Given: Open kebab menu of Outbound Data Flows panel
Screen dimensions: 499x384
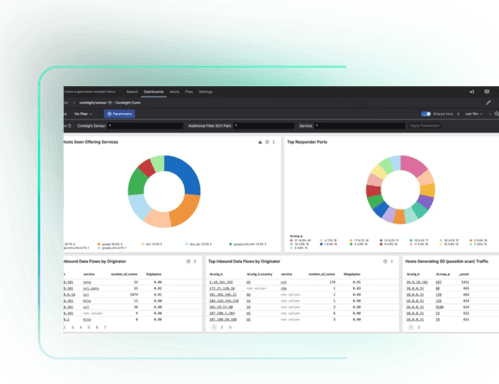Looking at the screenshot, I should click(x=195, y=261).
